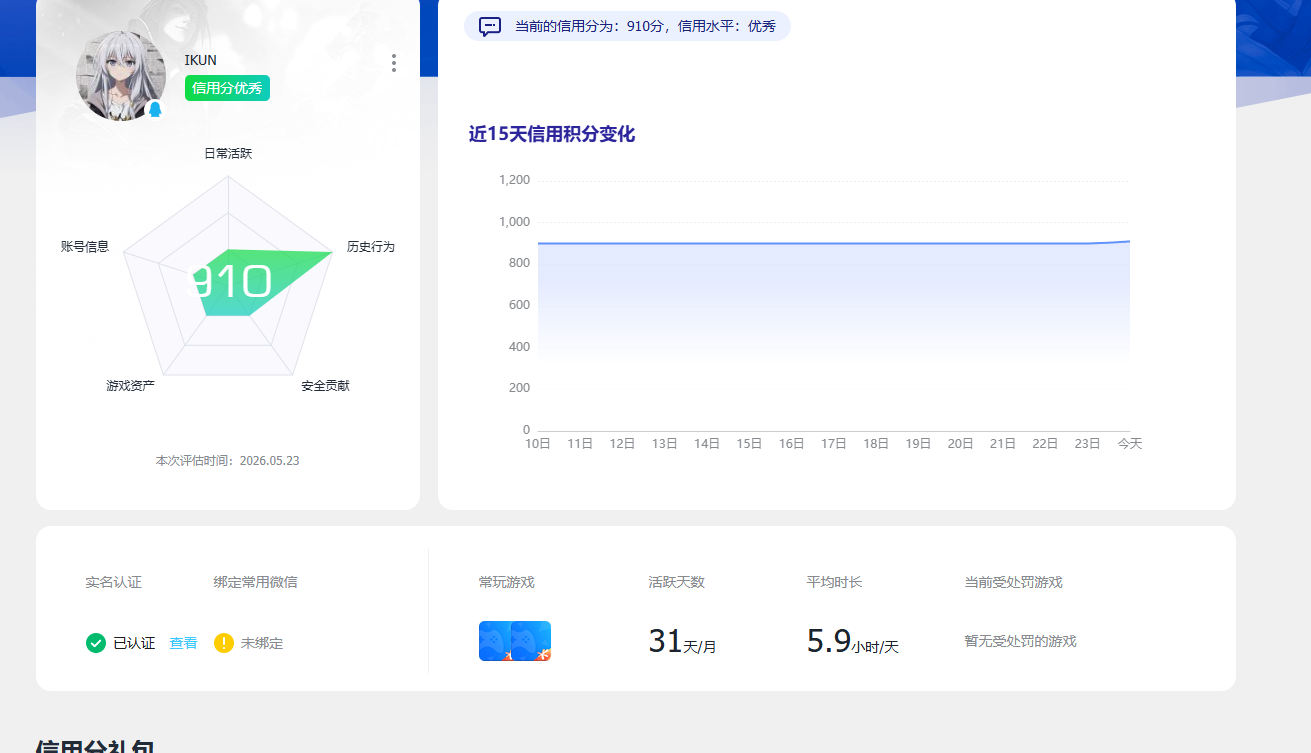Screen dimensions: 1311x753
Task: Click the 暂无受处罚的游戏 text
Action: [1020, 641]
